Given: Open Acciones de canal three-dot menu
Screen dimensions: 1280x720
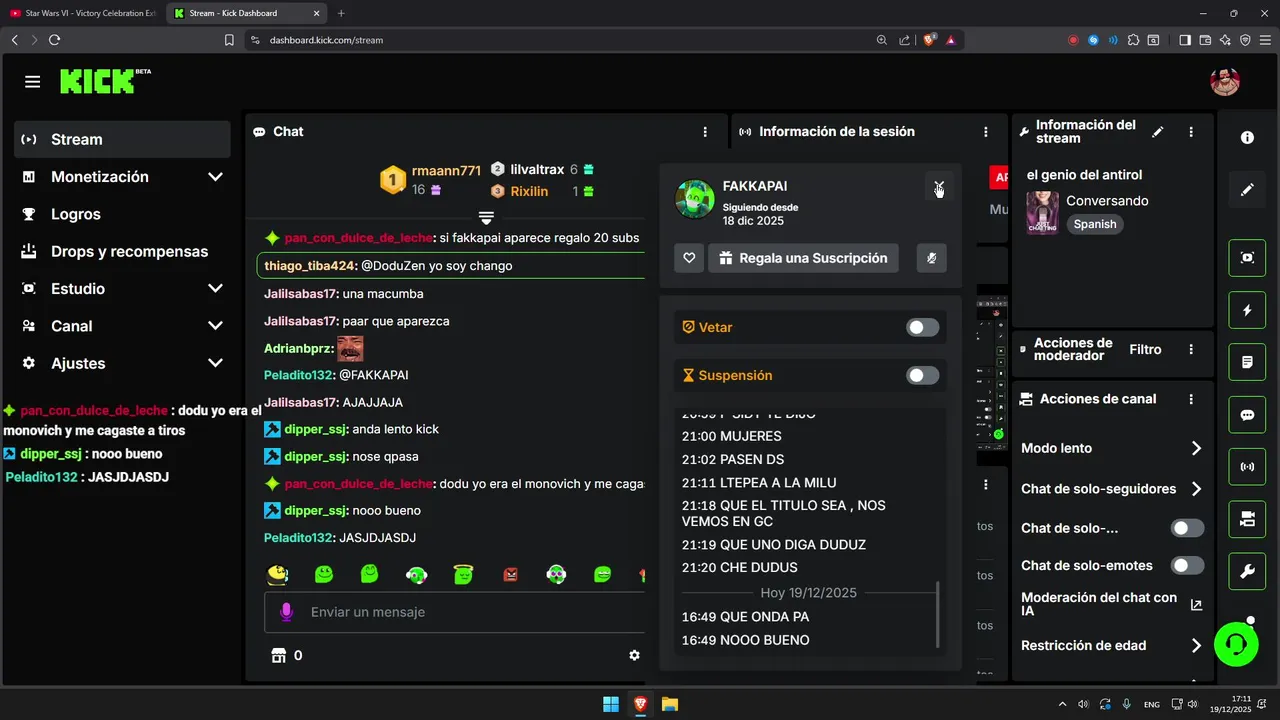Looking at the screenshot, I should click(x=1191, y=399).
